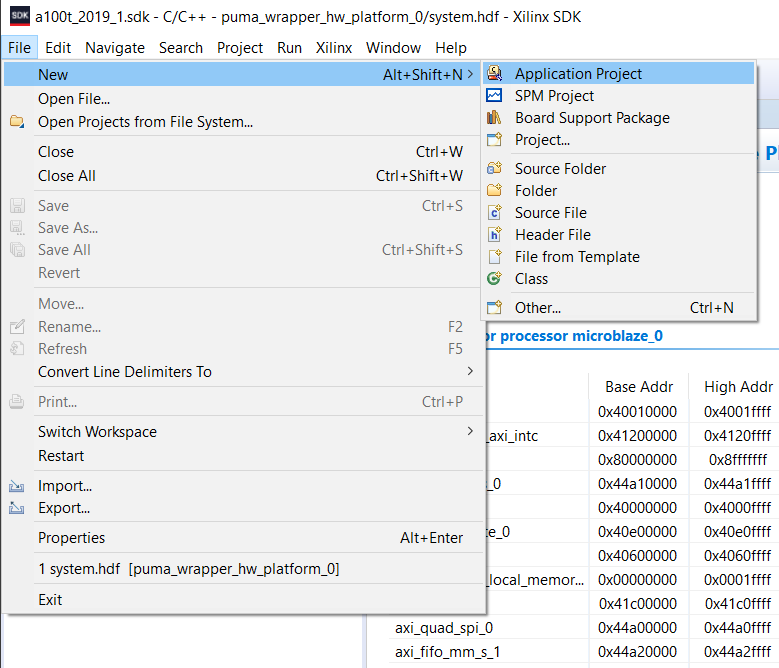Select Source Folder in the New submenu
Viewport: 779px width, 668px height.
pyautogui.click(x=619, y=168)
